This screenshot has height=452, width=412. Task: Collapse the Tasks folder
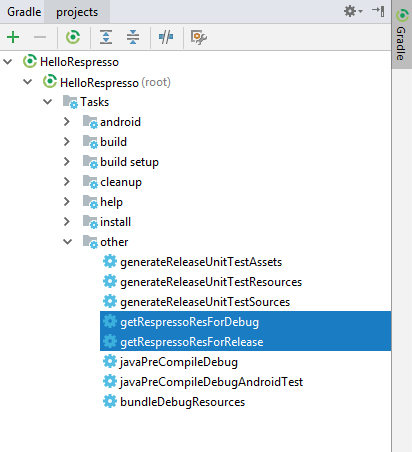(48, 102)
